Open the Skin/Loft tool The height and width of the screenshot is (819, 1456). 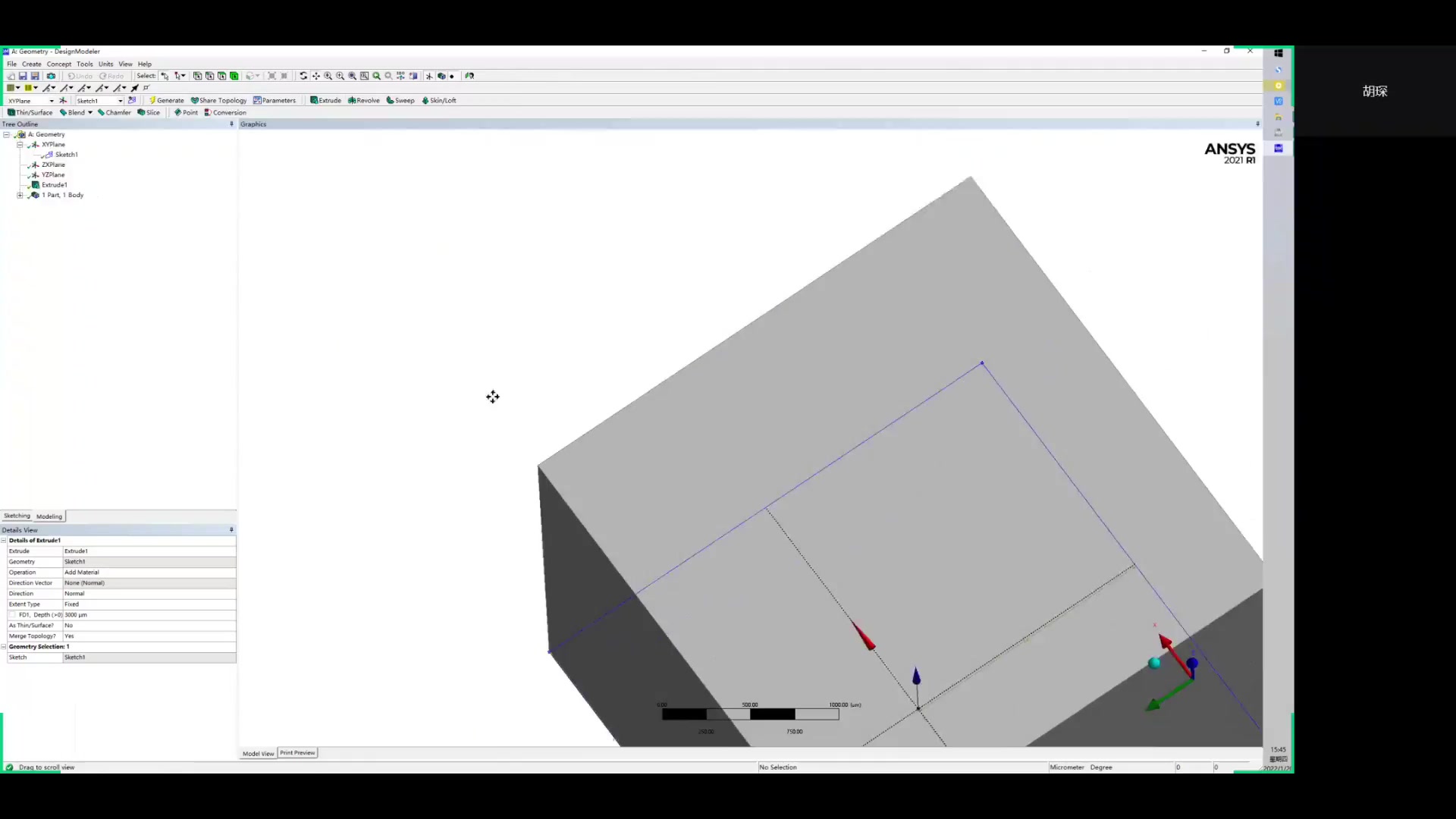(x=439, y=100)
